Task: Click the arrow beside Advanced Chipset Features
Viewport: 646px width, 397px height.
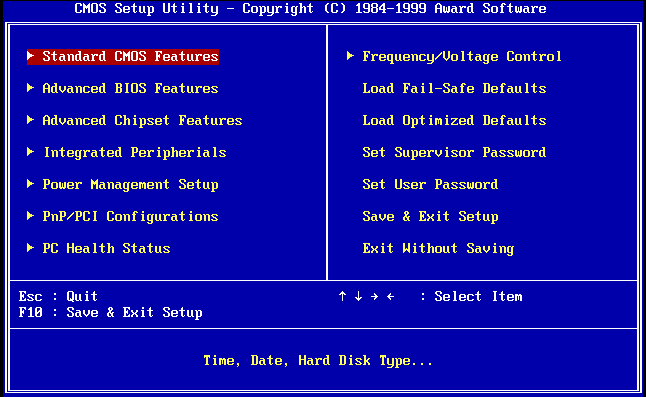Action: point(30,119)
